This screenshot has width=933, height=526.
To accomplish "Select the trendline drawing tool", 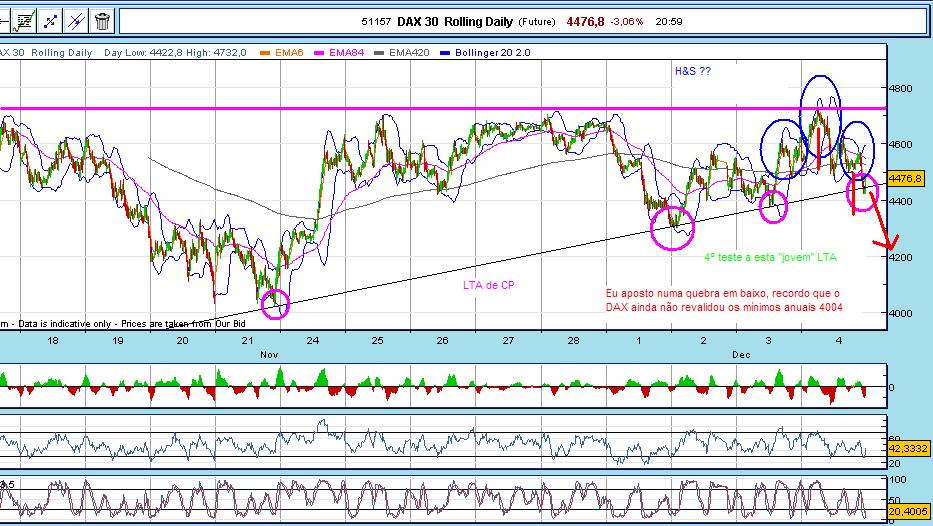I will click(x=50, y=22).
